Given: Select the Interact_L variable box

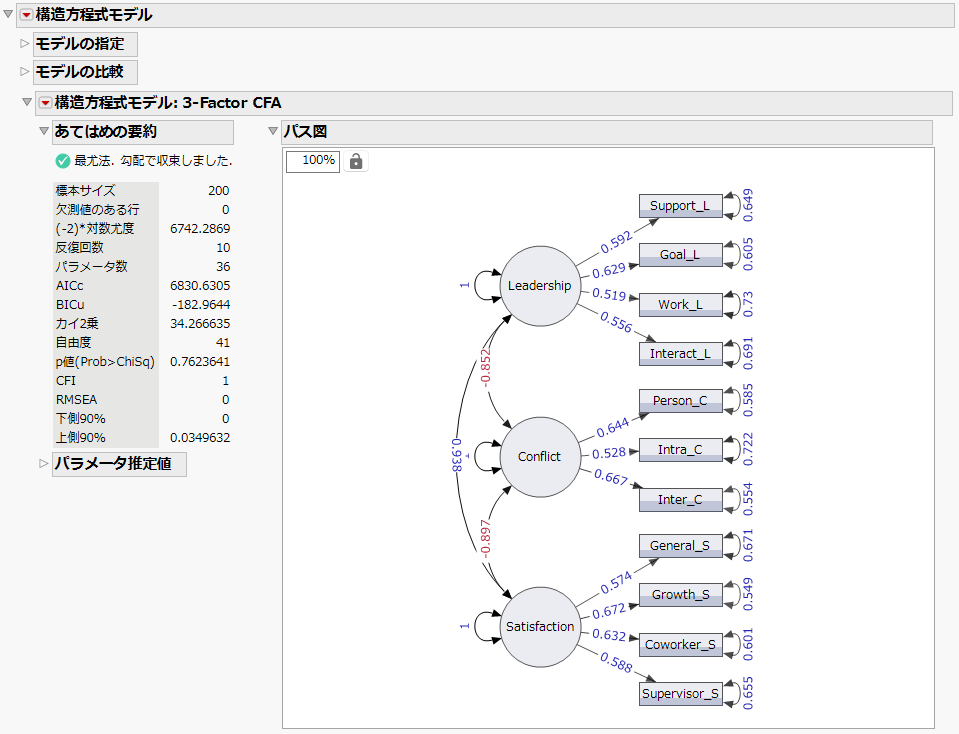Looking at the screenshot, I should (x=680, y=354).
